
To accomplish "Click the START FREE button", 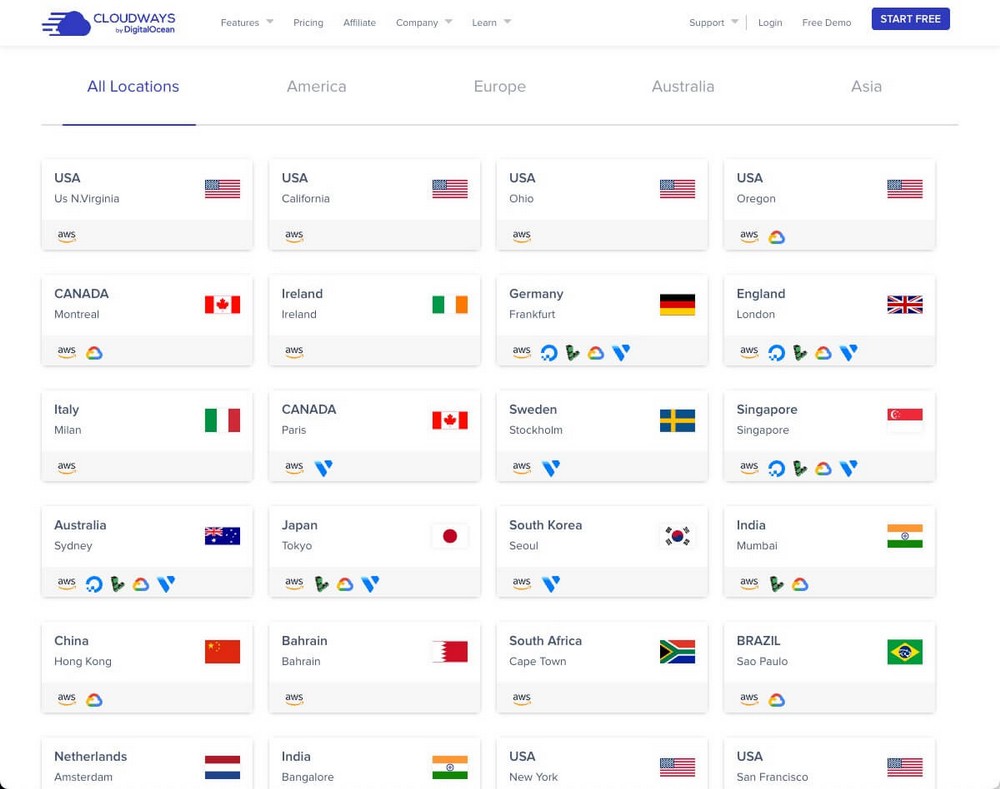I will coord(910,19).
